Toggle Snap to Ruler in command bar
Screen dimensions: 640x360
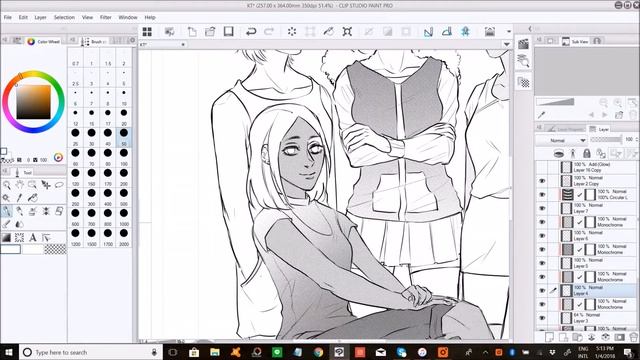[x=428, y=31]
